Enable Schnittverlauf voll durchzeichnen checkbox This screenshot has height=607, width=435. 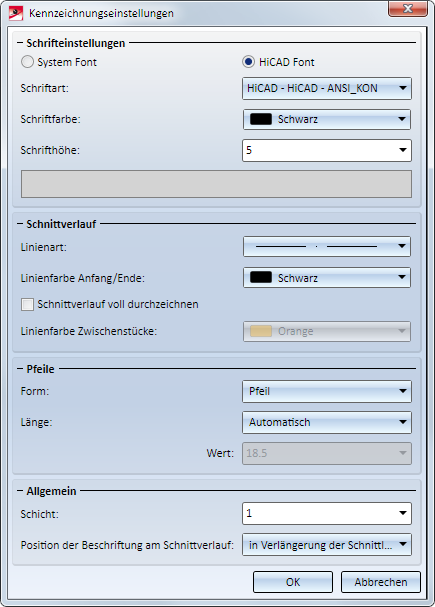pos(27,305)
